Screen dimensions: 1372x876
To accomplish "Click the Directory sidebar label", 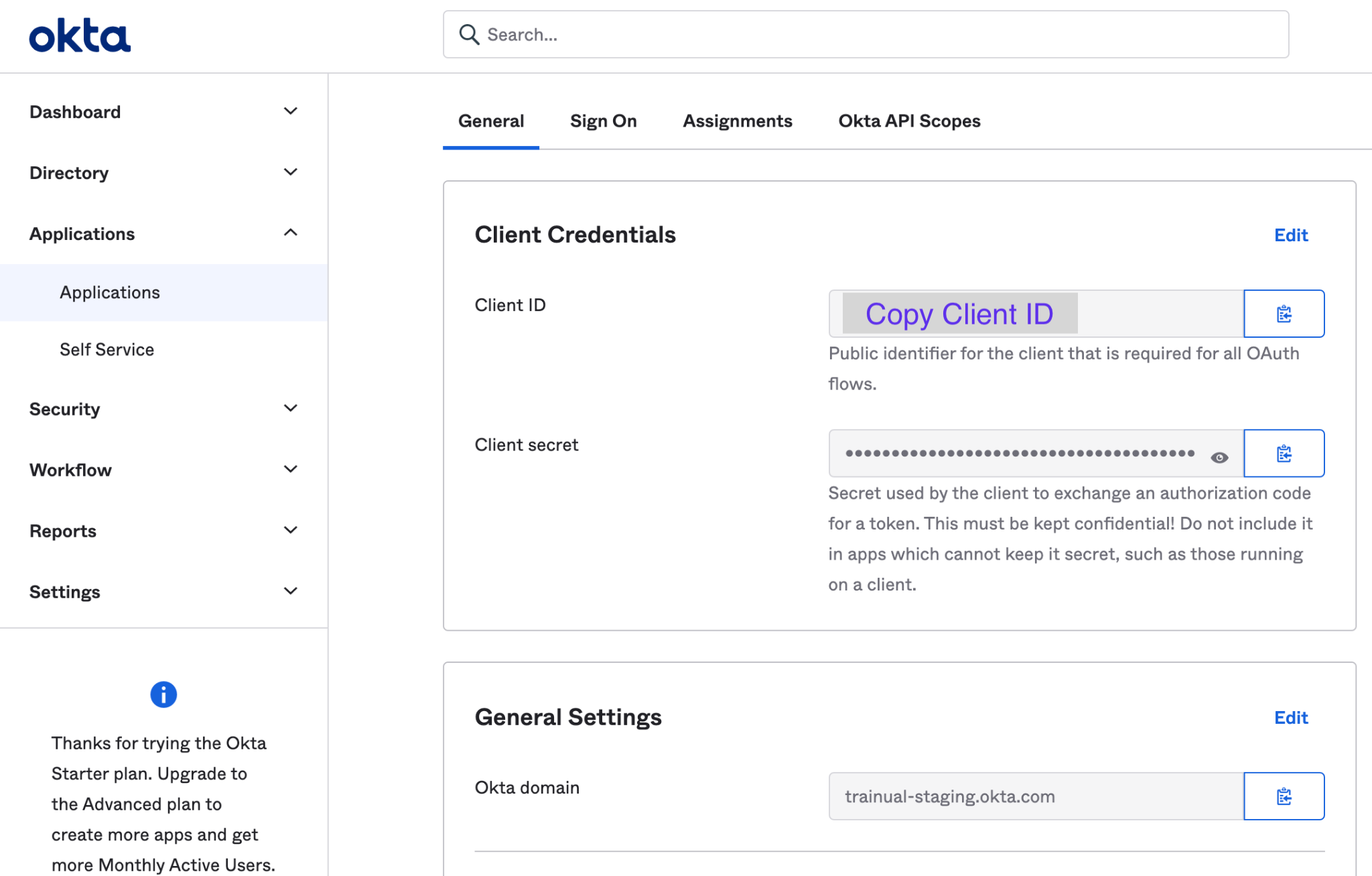I will 69,173.
